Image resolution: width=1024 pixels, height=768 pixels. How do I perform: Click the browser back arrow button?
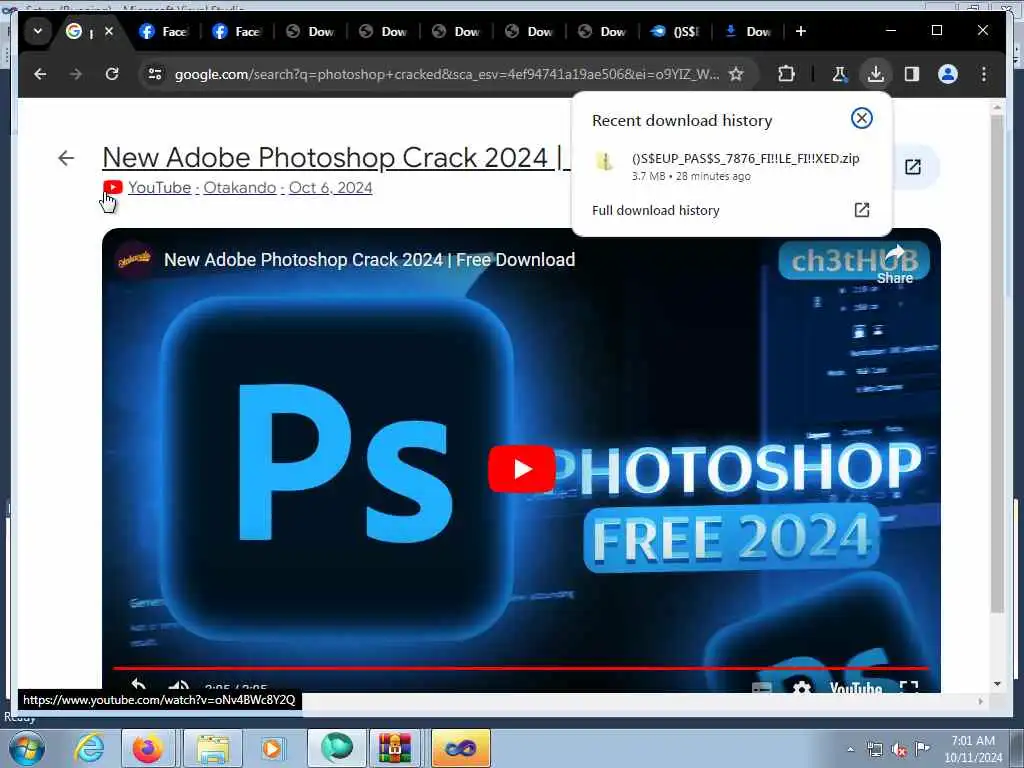40,74
